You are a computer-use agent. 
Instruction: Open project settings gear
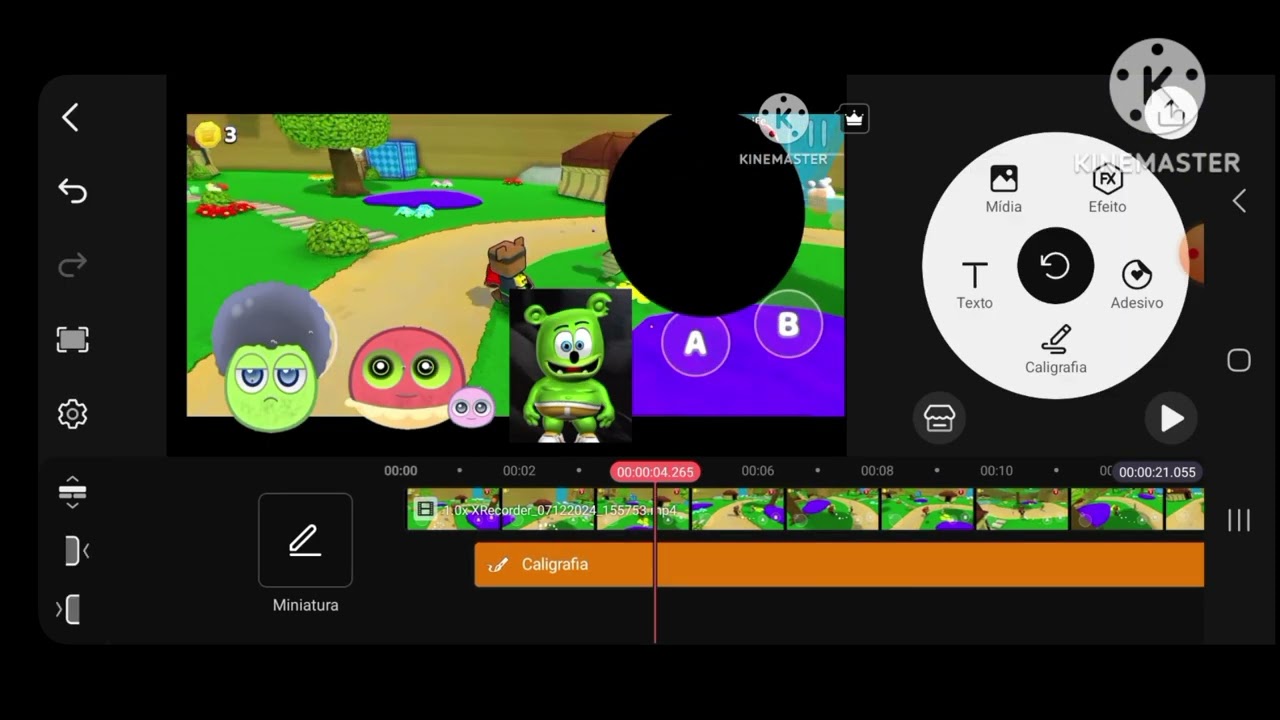(x=72, y=414)
